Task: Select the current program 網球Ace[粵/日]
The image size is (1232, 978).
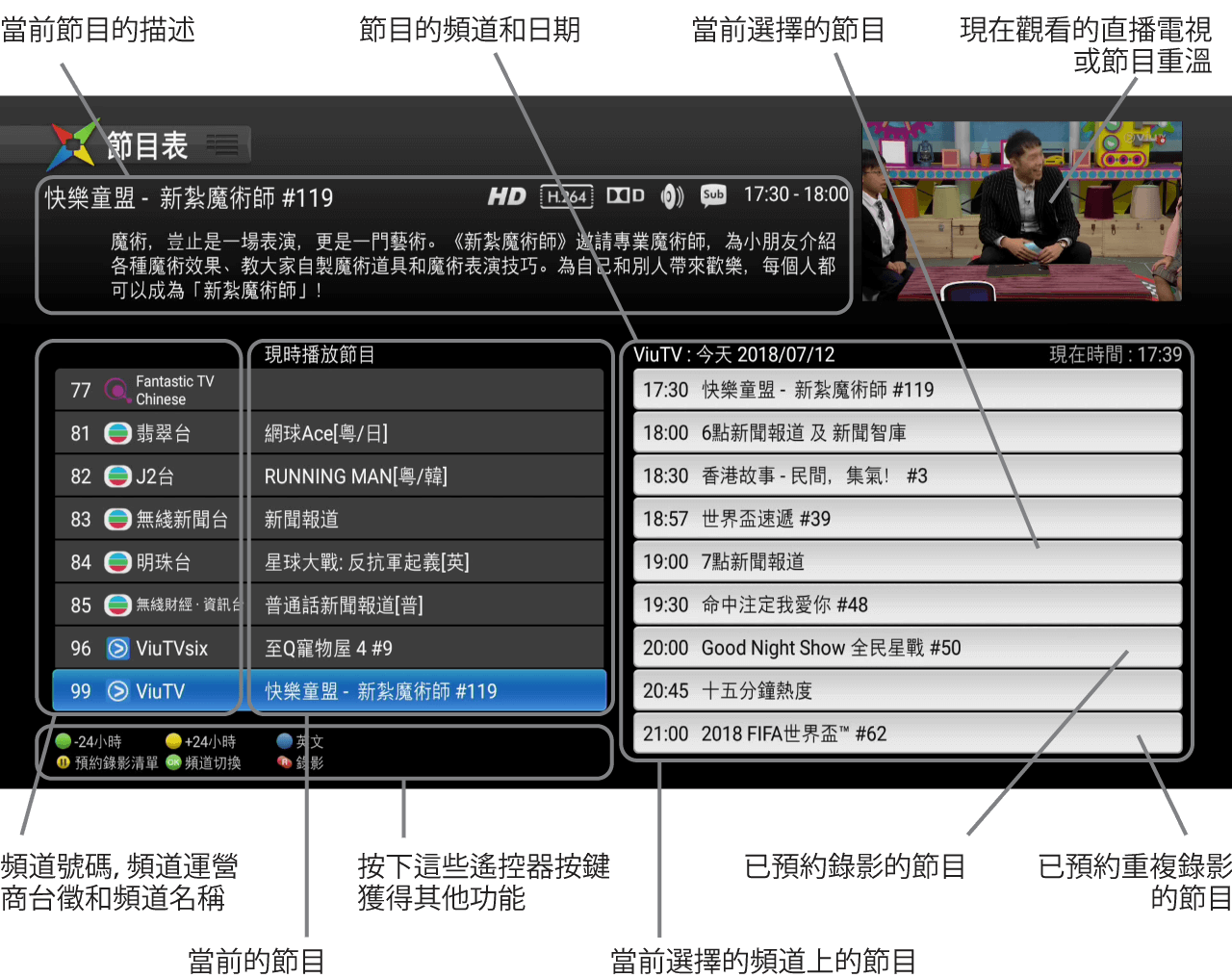Action: click(x=326, y=433)
